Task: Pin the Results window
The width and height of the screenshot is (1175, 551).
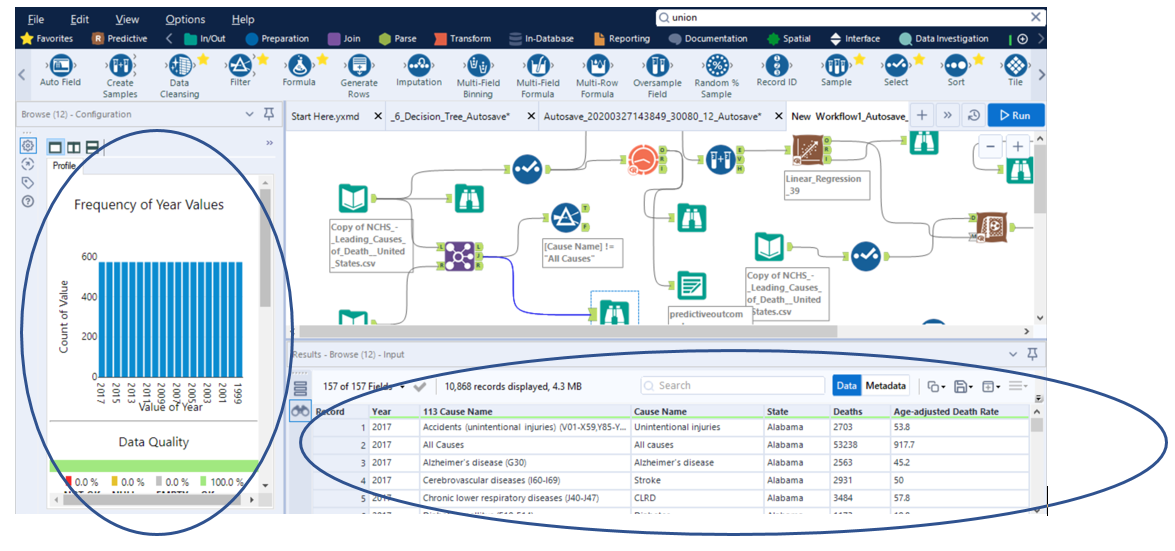Action: coord(1032,354)
